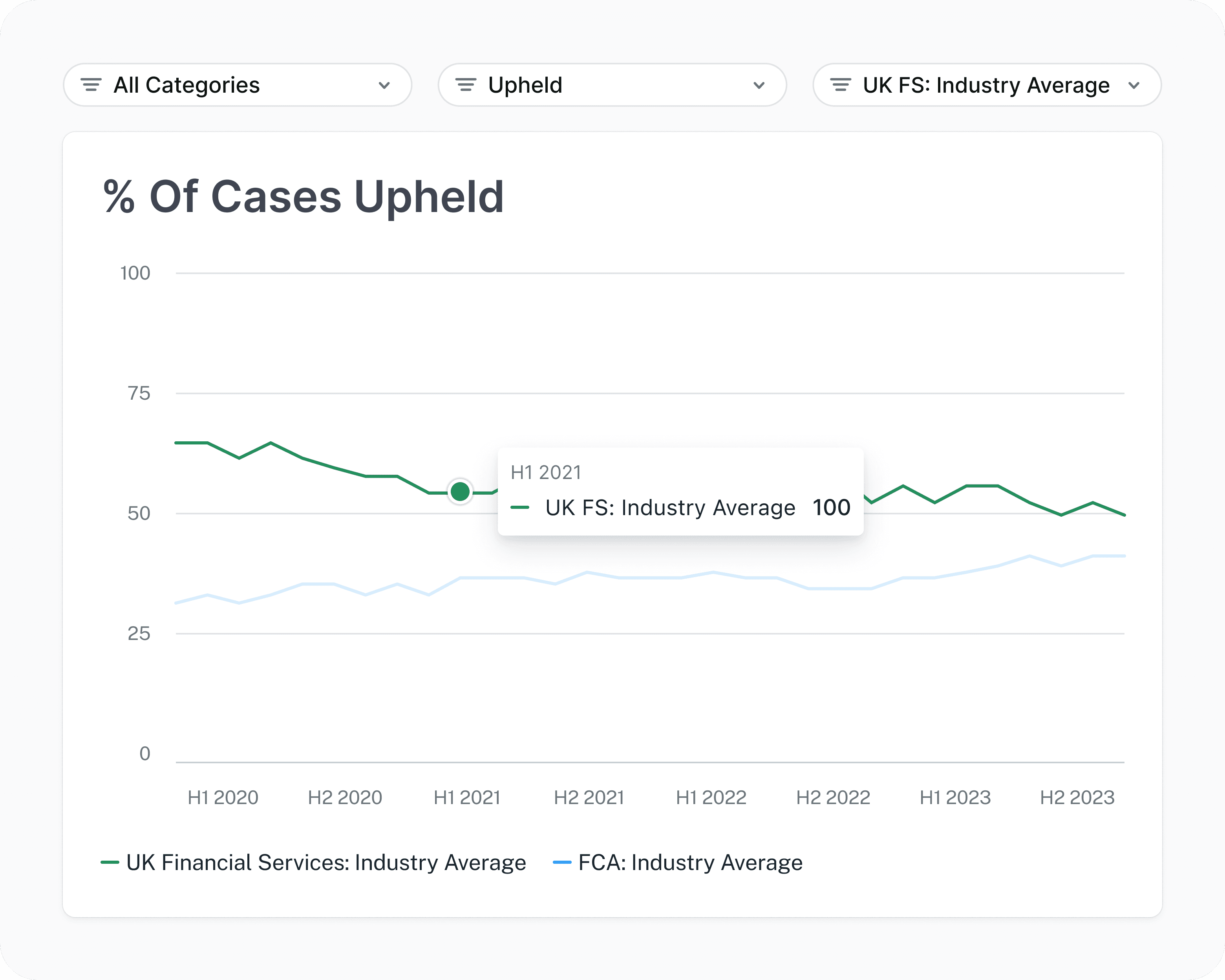The height and width of the screenshot is (980, 1225).
Task: Click the H1 2023 axis label
Action: (x=955, y=798)
